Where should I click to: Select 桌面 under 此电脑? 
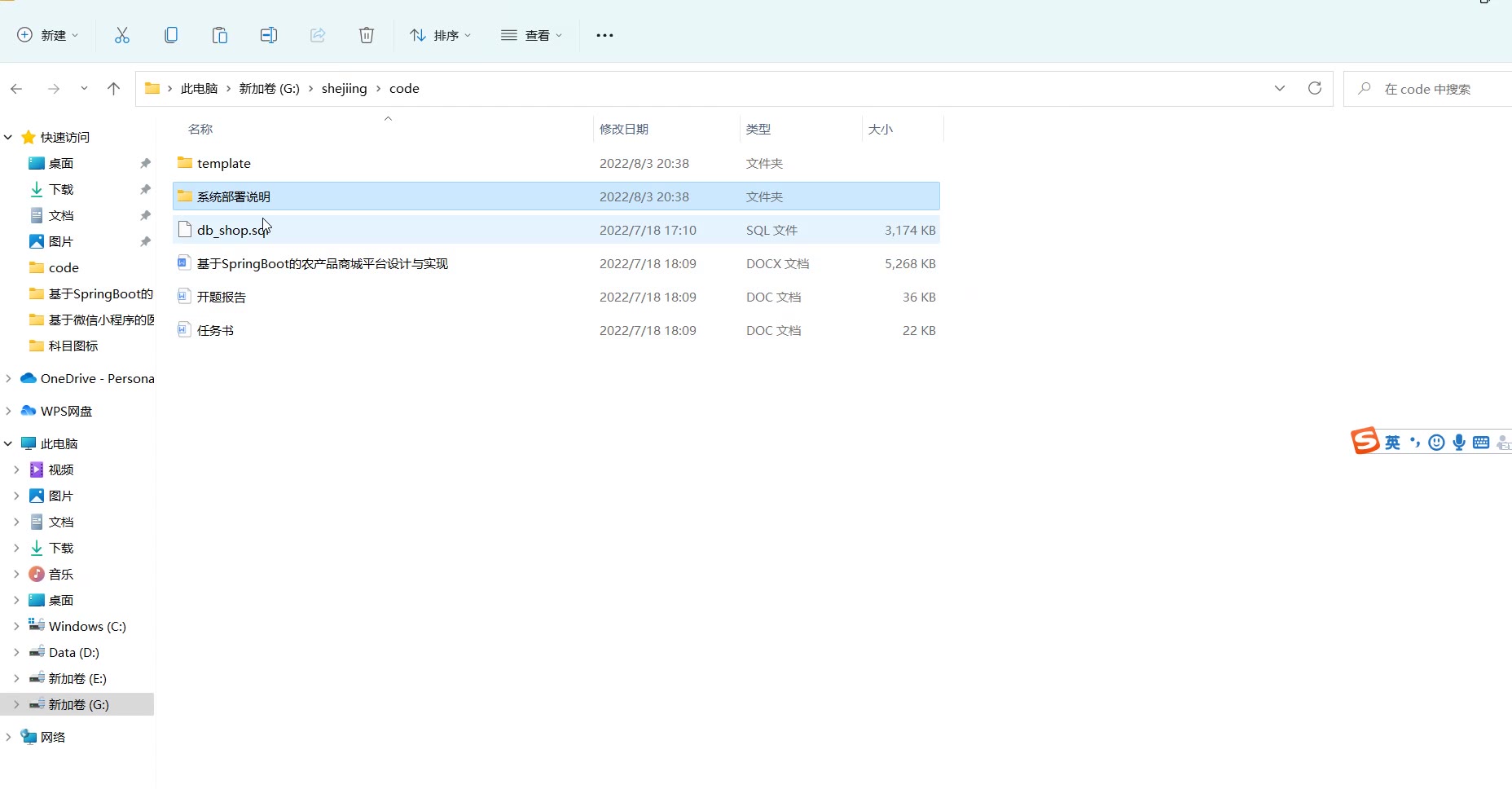(x=60, y=600)
